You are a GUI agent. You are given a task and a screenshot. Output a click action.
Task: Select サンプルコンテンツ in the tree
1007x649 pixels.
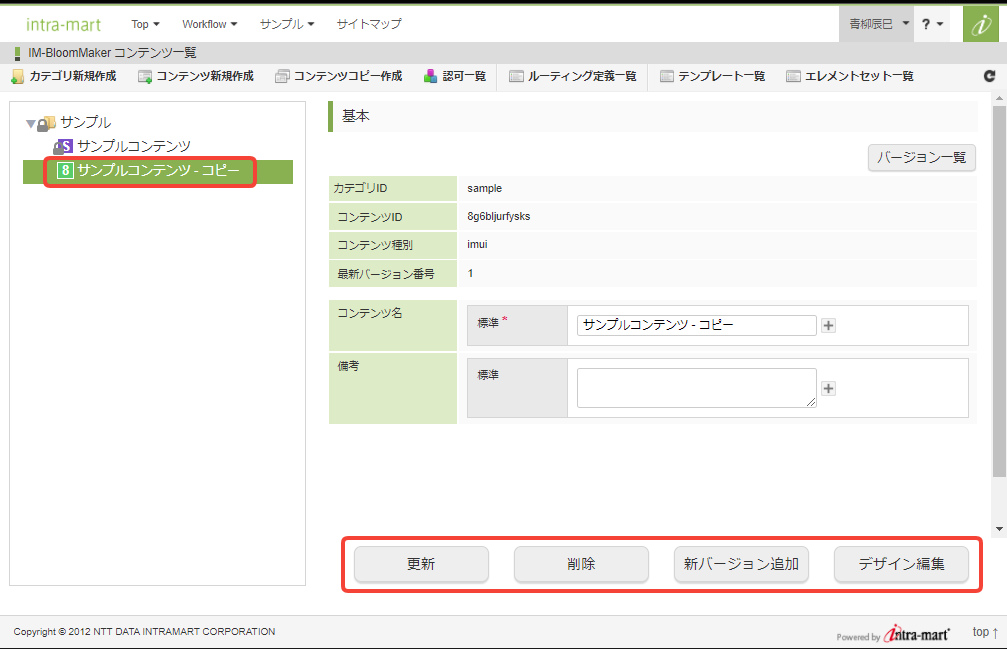pos(134,146)
